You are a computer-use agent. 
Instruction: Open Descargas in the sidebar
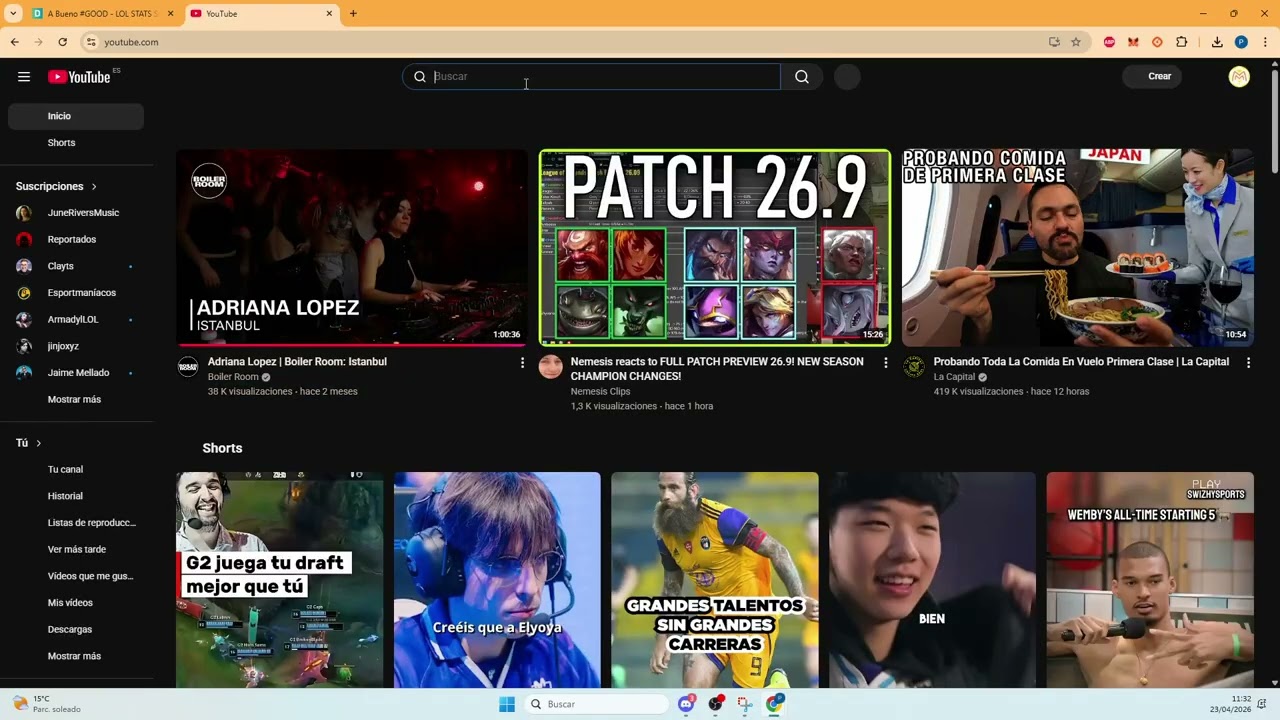pos(76,629)
